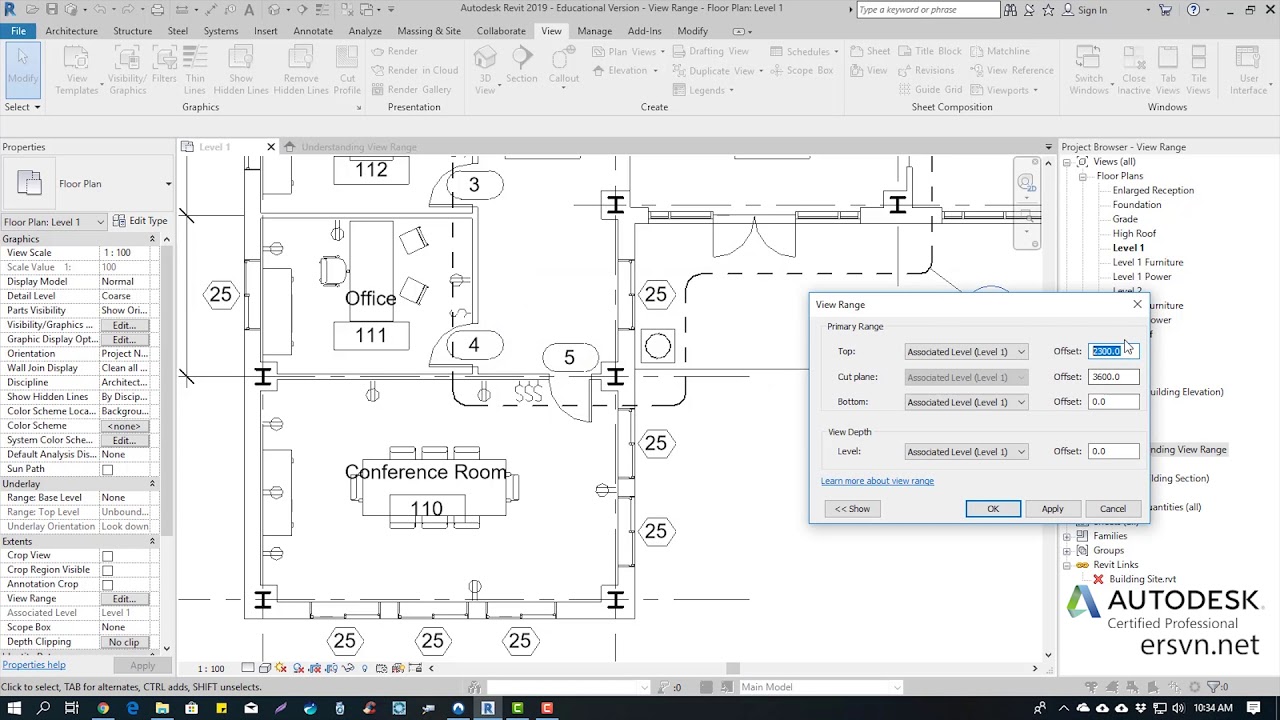Viewport: 1280px width, 720px height.
Task: Switch to the Collaborate ribbon tab
Action: [x=501, y=31]
